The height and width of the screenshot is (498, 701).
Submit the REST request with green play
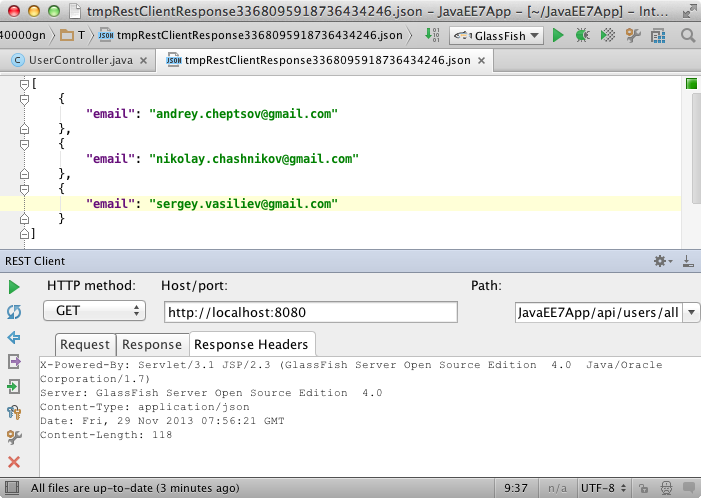pyautogui.click(x=14, y=287)
